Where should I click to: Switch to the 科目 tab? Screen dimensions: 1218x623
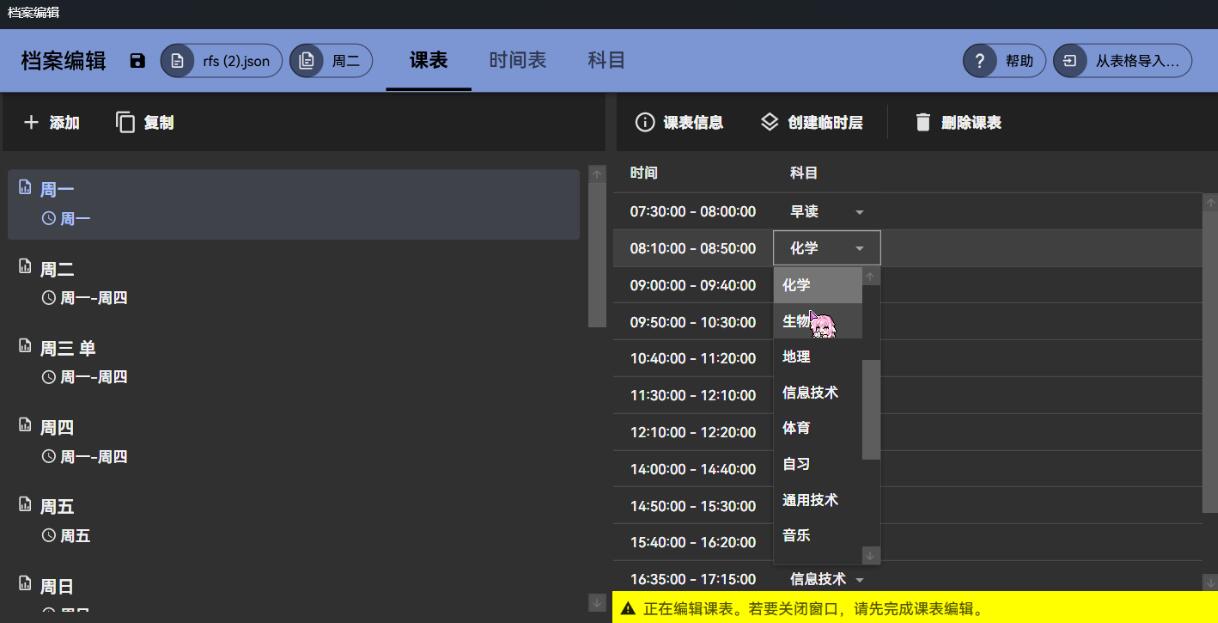pos(606,60)
